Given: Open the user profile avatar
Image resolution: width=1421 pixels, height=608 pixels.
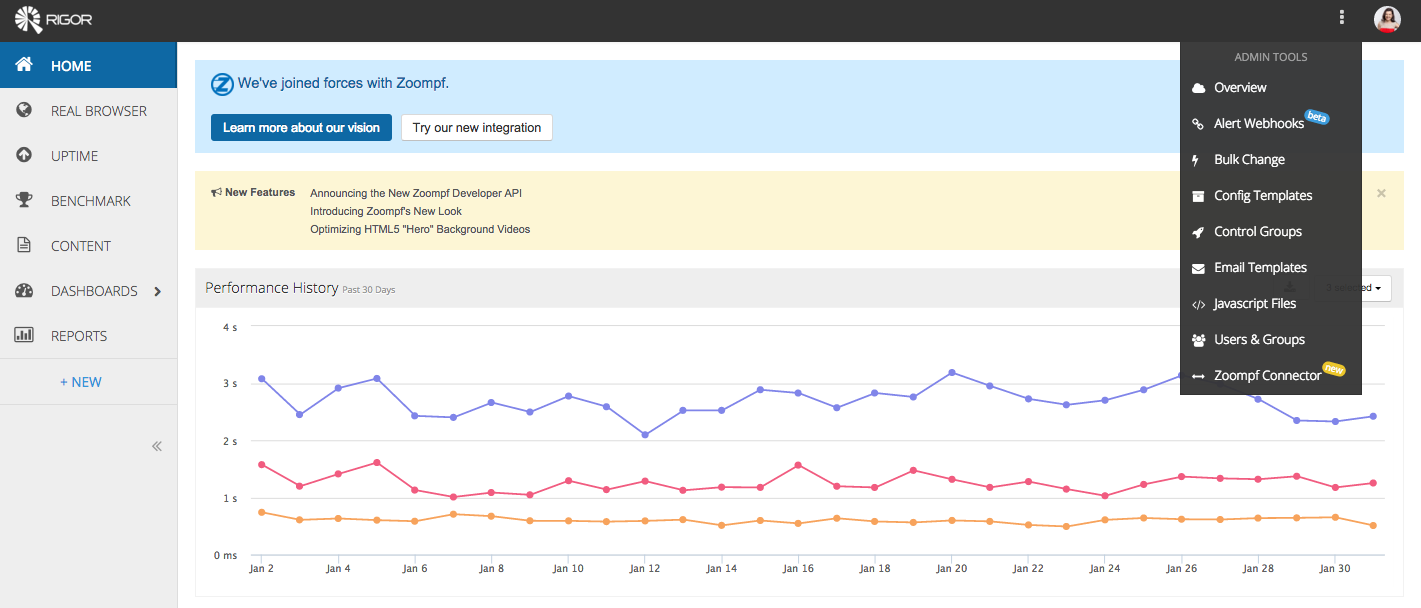Looking at the screenshot, I should click(1387, 19).
